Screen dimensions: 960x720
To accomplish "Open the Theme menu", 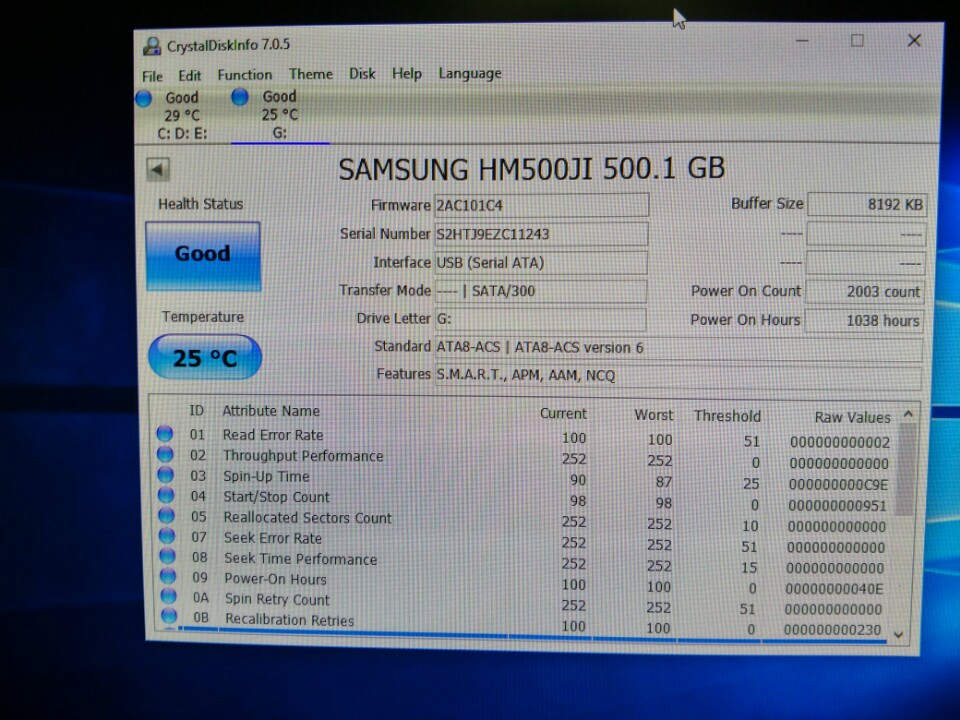I will [310, 74].
